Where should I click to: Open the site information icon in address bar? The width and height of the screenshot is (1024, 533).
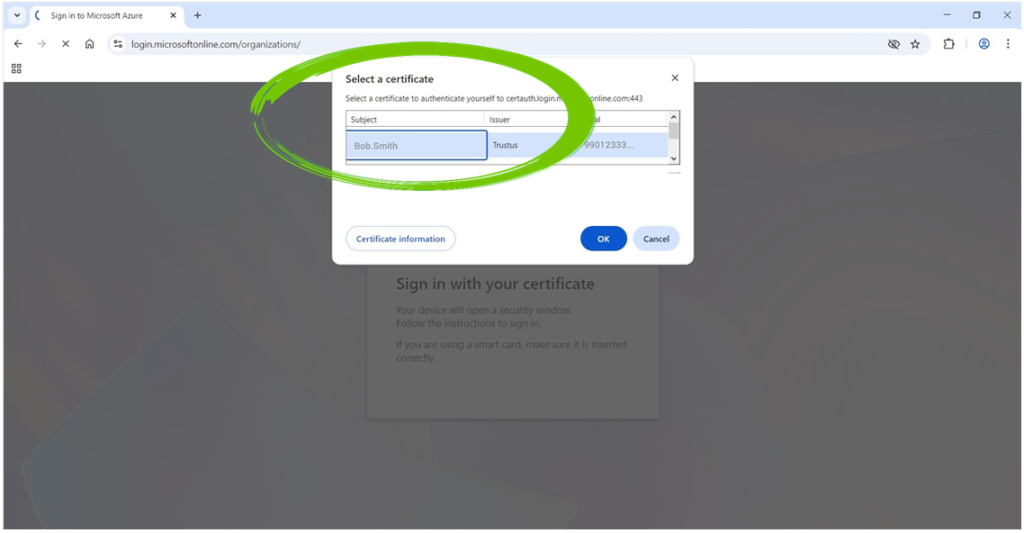118,44
